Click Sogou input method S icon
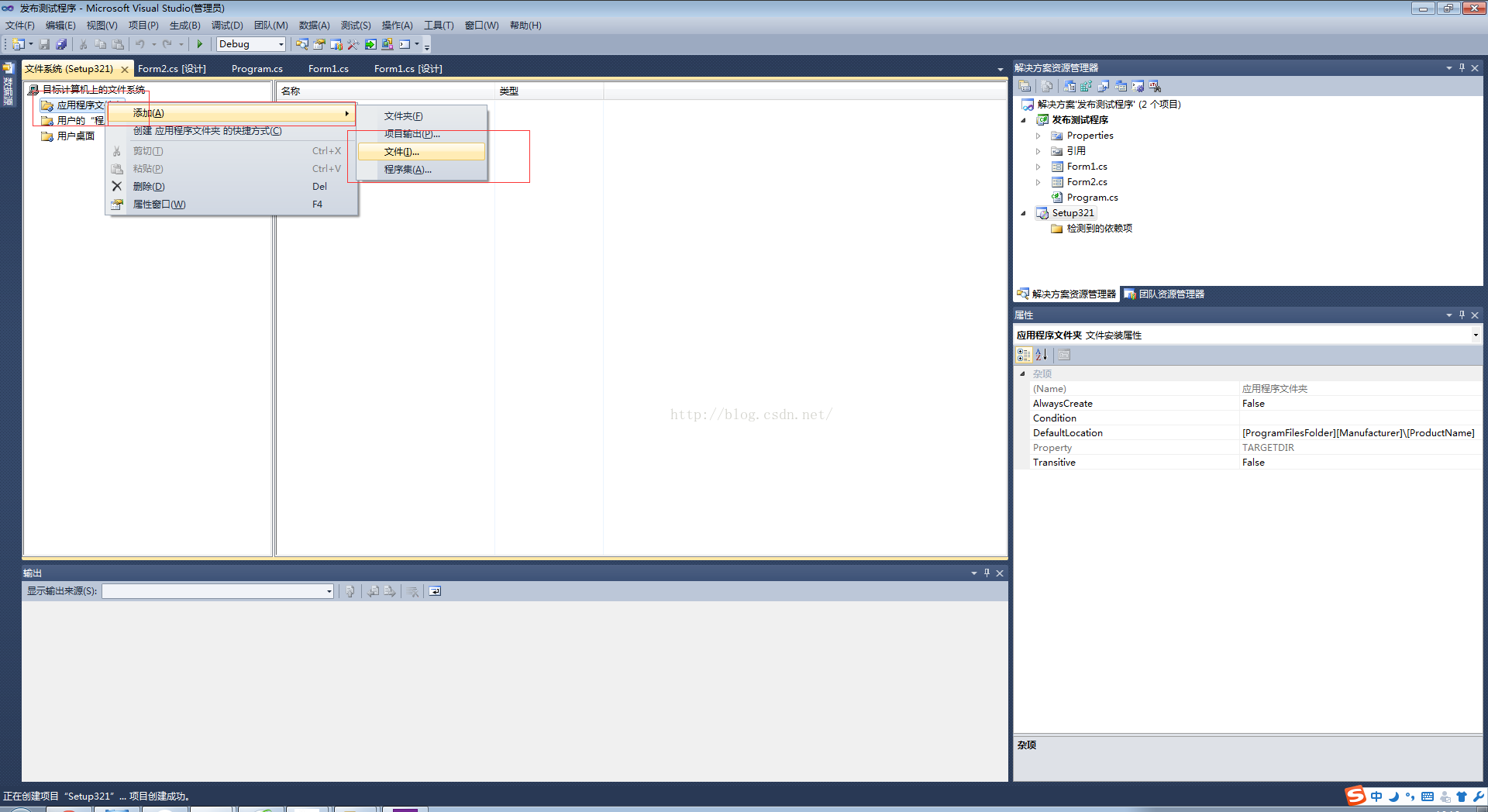The width and height of the screenshot is (1488, 812). coord(1355,796)
